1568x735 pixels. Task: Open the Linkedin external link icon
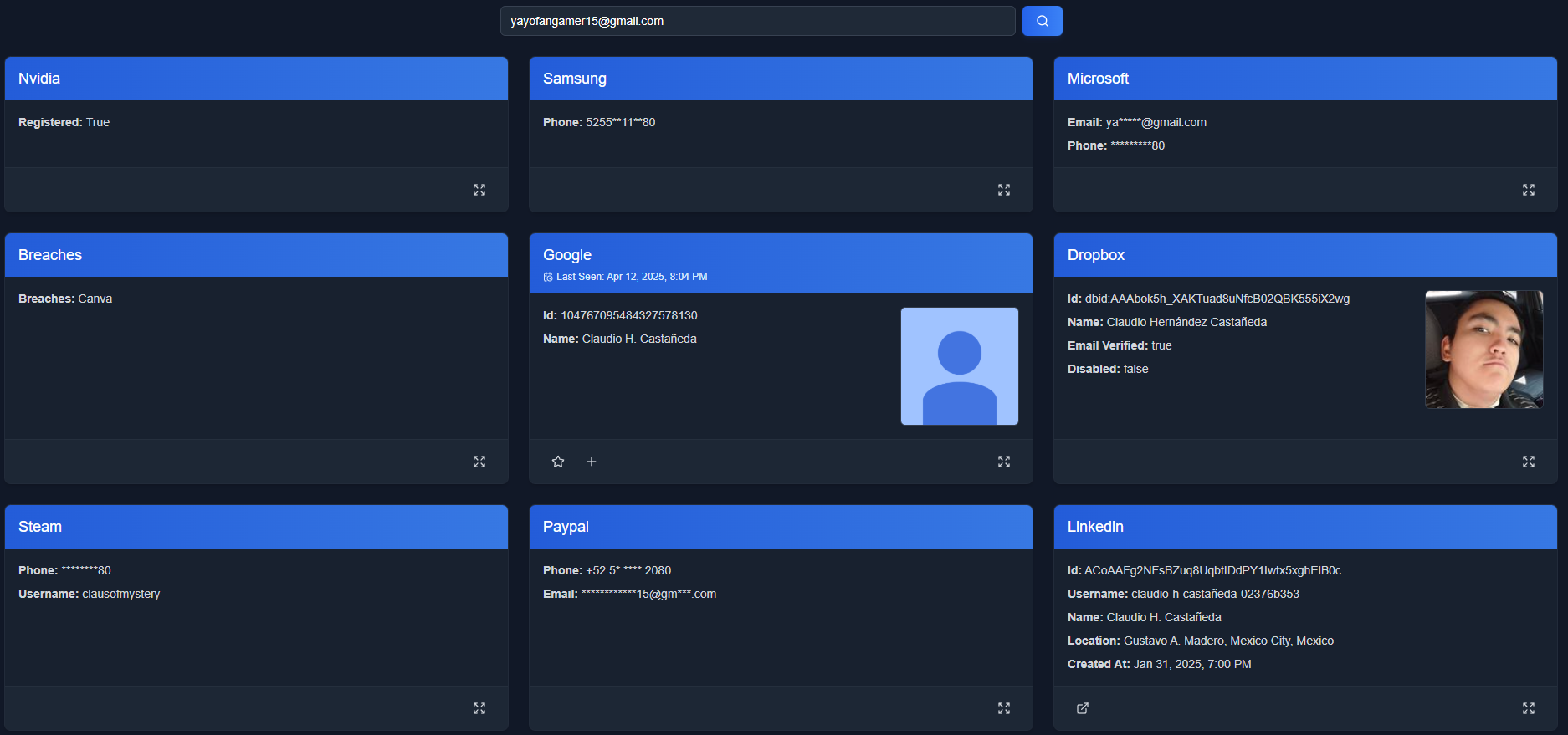[1083, 708]
